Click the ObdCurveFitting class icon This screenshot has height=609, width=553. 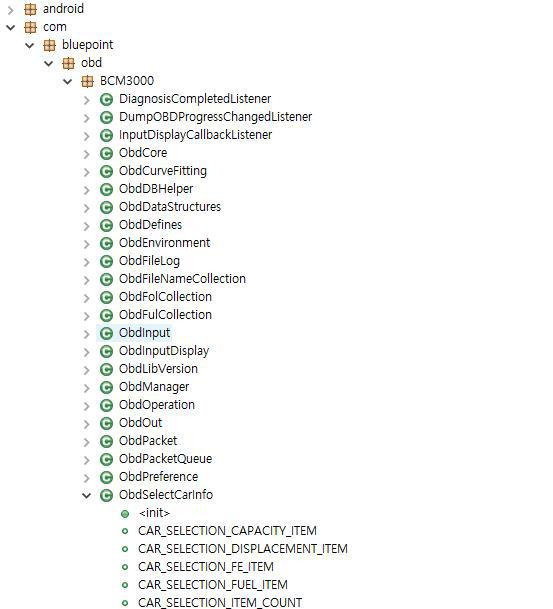106,171
